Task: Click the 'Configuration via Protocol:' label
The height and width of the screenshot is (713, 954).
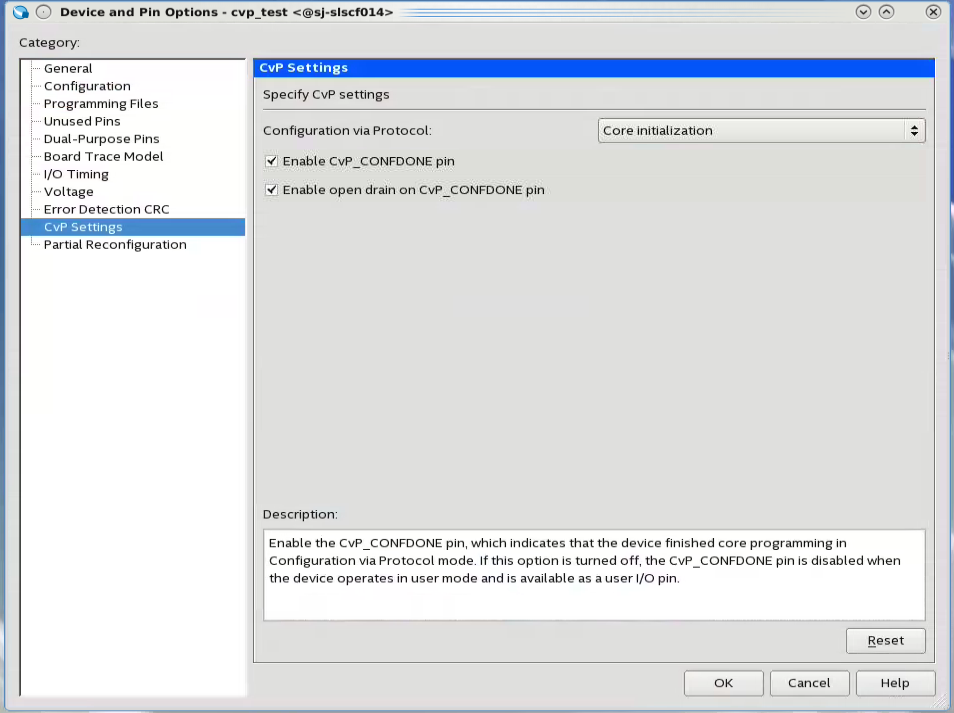Action: coord(347,131)
